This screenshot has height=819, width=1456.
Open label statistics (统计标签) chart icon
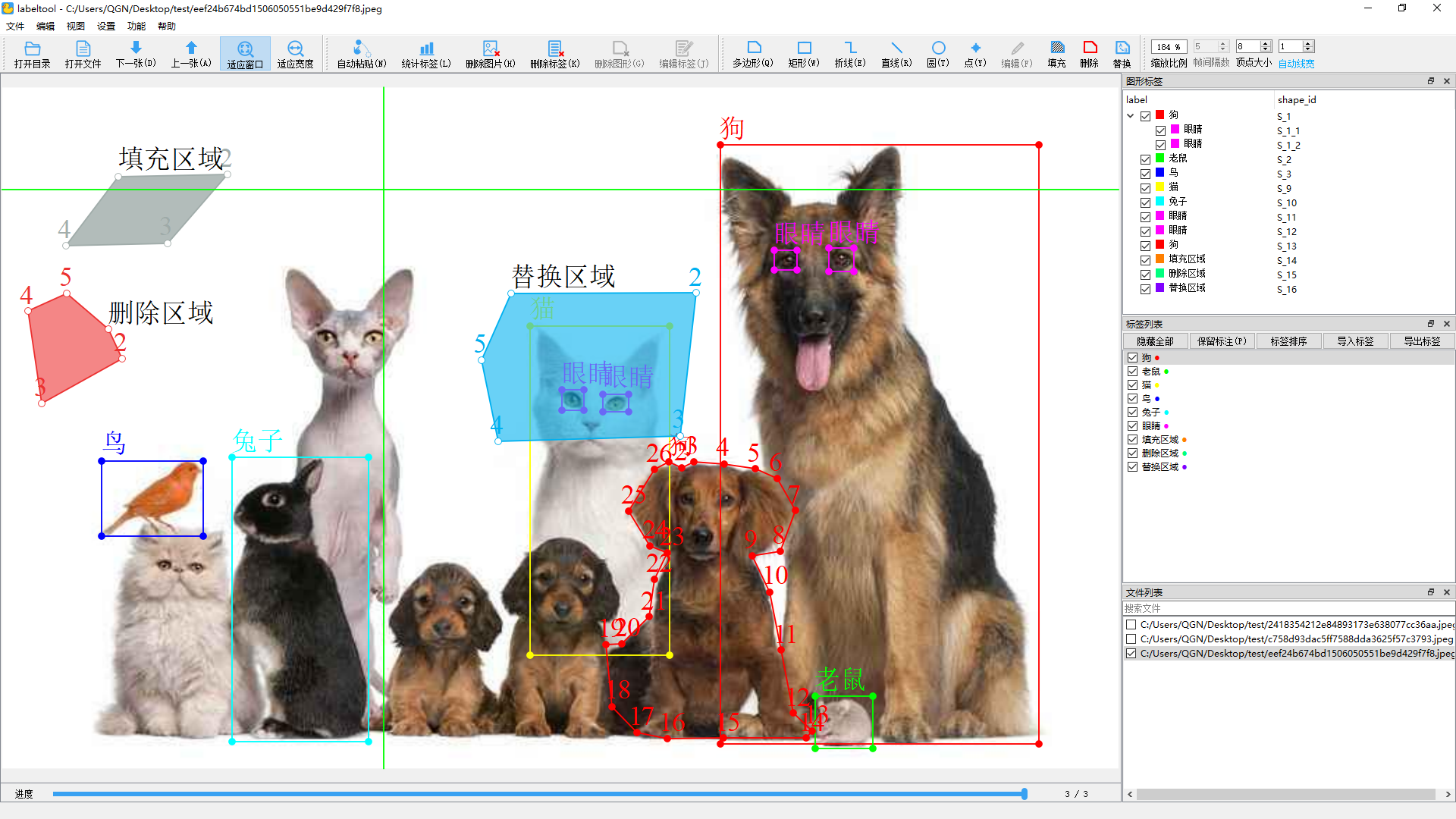pos(426,54)
